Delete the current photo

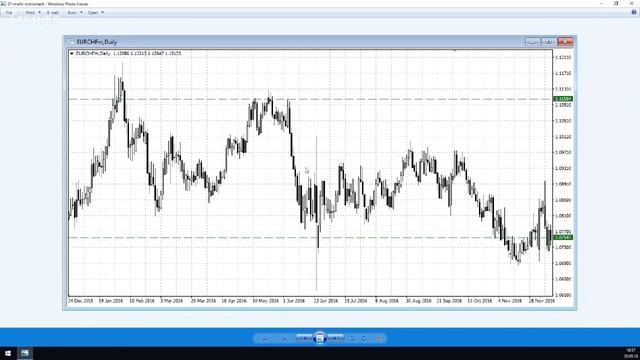[x=379, y=338]
